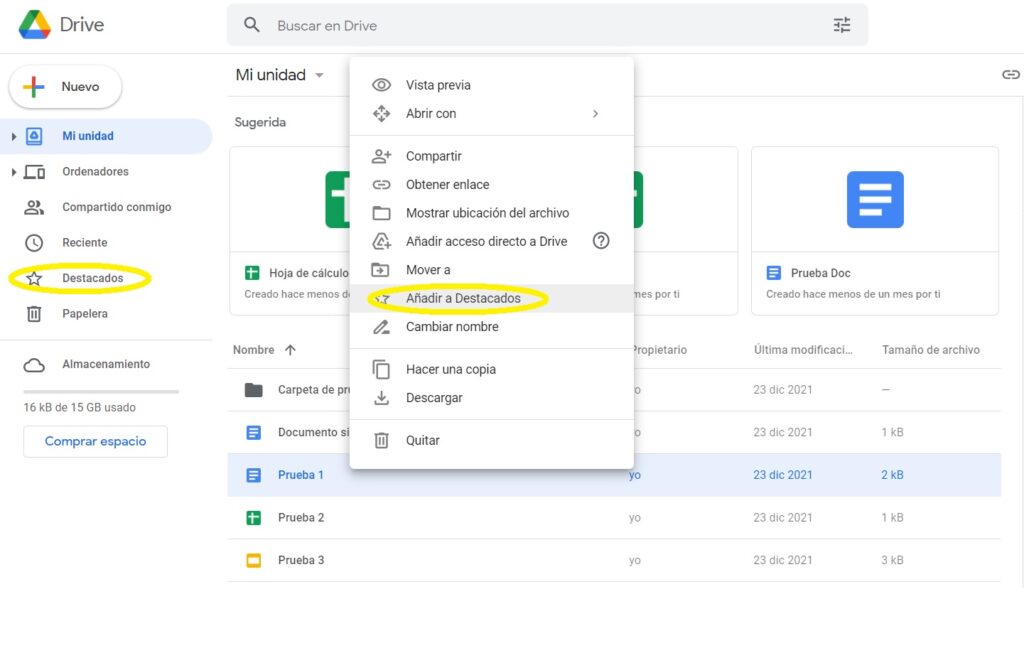The height and width of the screenshot is (648, 1024).
Task: Expand the Ordenadores tree arrow
Action: tap(14, 172)
